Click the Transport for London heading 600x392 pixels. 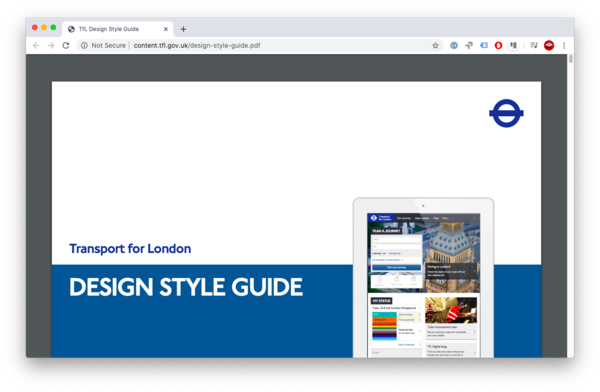tap(130, 248)
